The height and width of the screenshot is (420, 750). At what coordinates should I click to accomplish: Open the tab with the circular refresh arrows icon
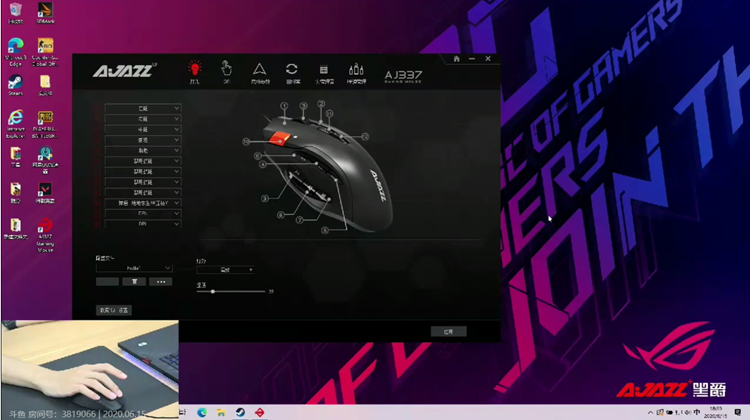click(x=292, y=72)
